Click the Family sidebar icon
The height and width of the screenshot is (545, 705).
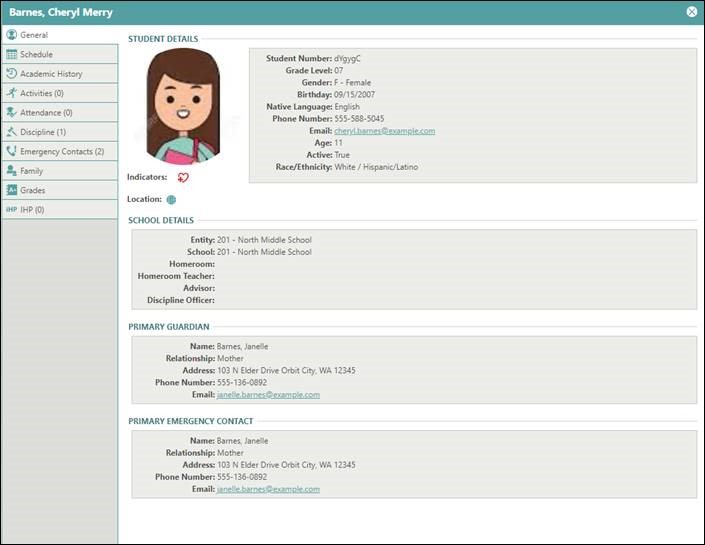click(12, 171)
